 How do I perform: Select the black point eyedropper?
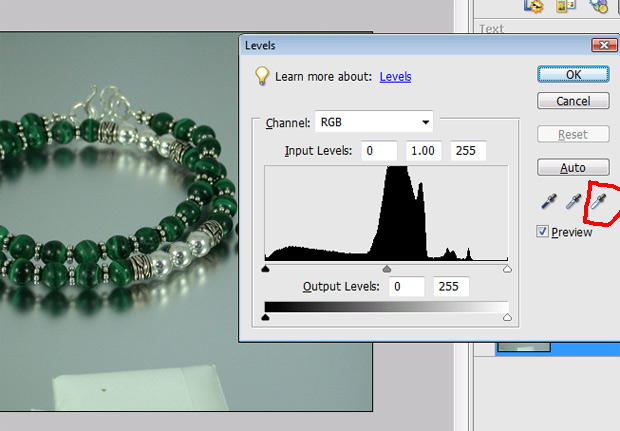[548, 201]
